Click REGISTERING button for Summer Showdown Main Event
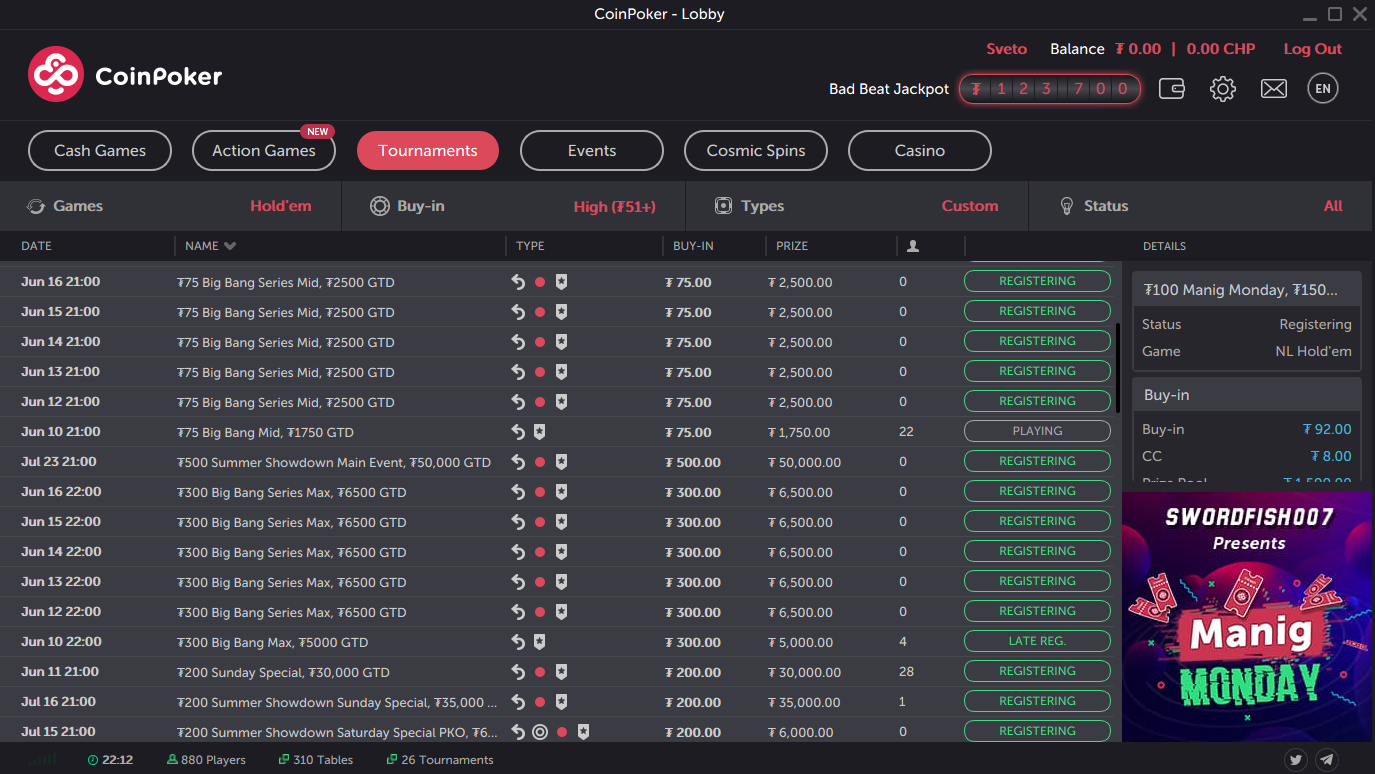Screen dimensions: 1375x774 click(1037, 461)
